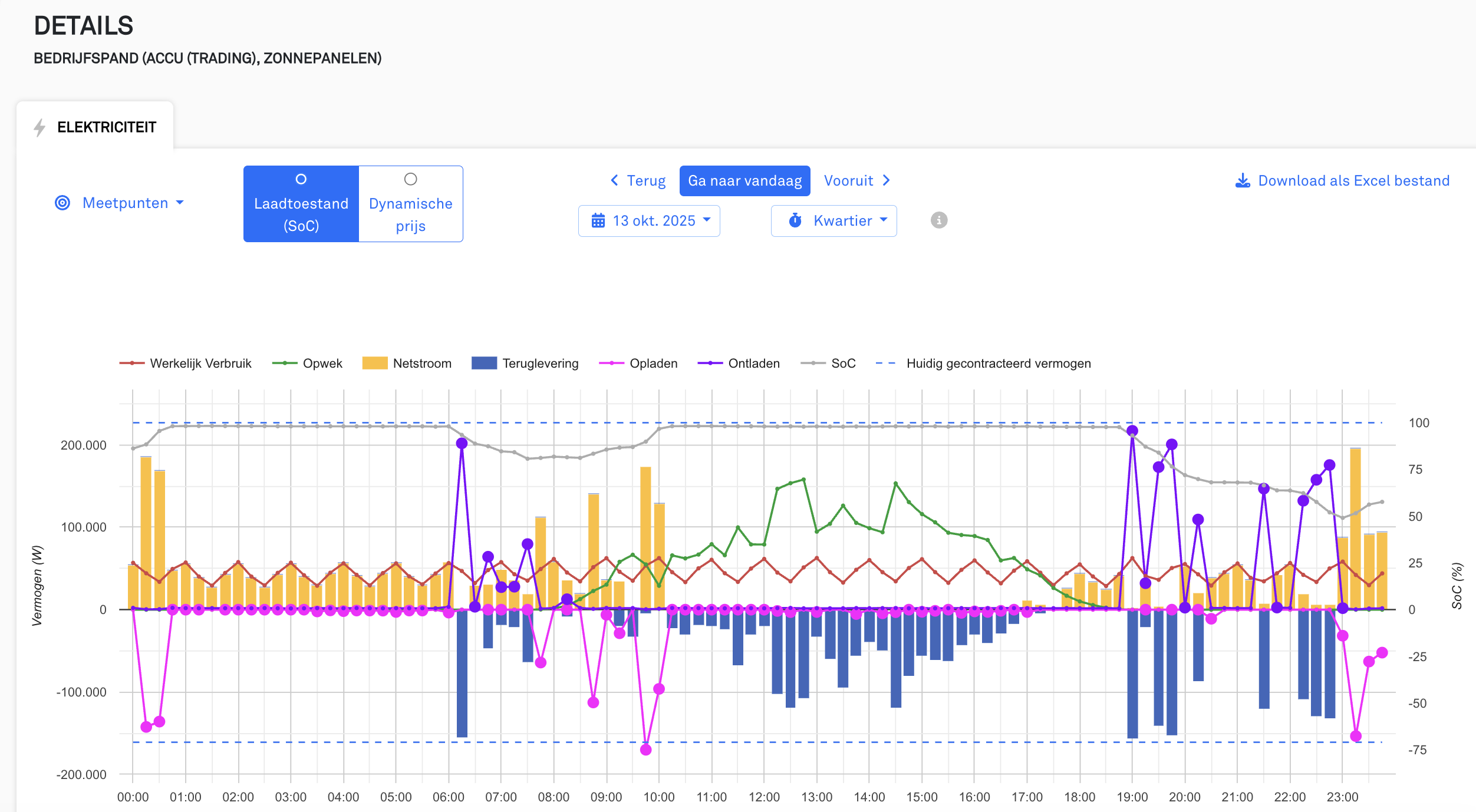Select Laadtoestand (SoC) radio option
The width and height of the screenshot is (1476, 812).
(301, 179)
